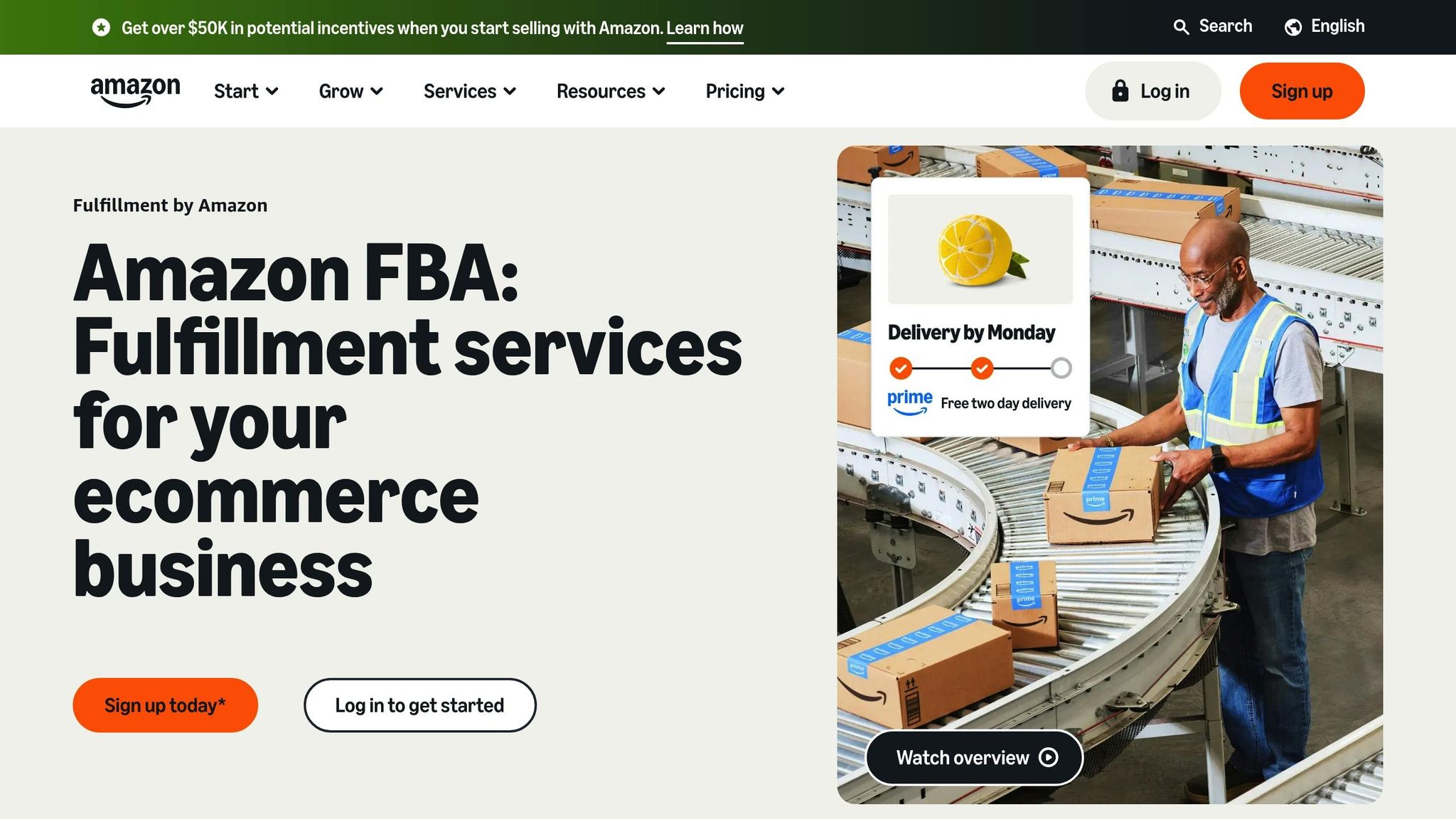Expand the Start dropdown chevron
Image resolution: width=1456 pixels, height=819 pixels.
(272, 92)
